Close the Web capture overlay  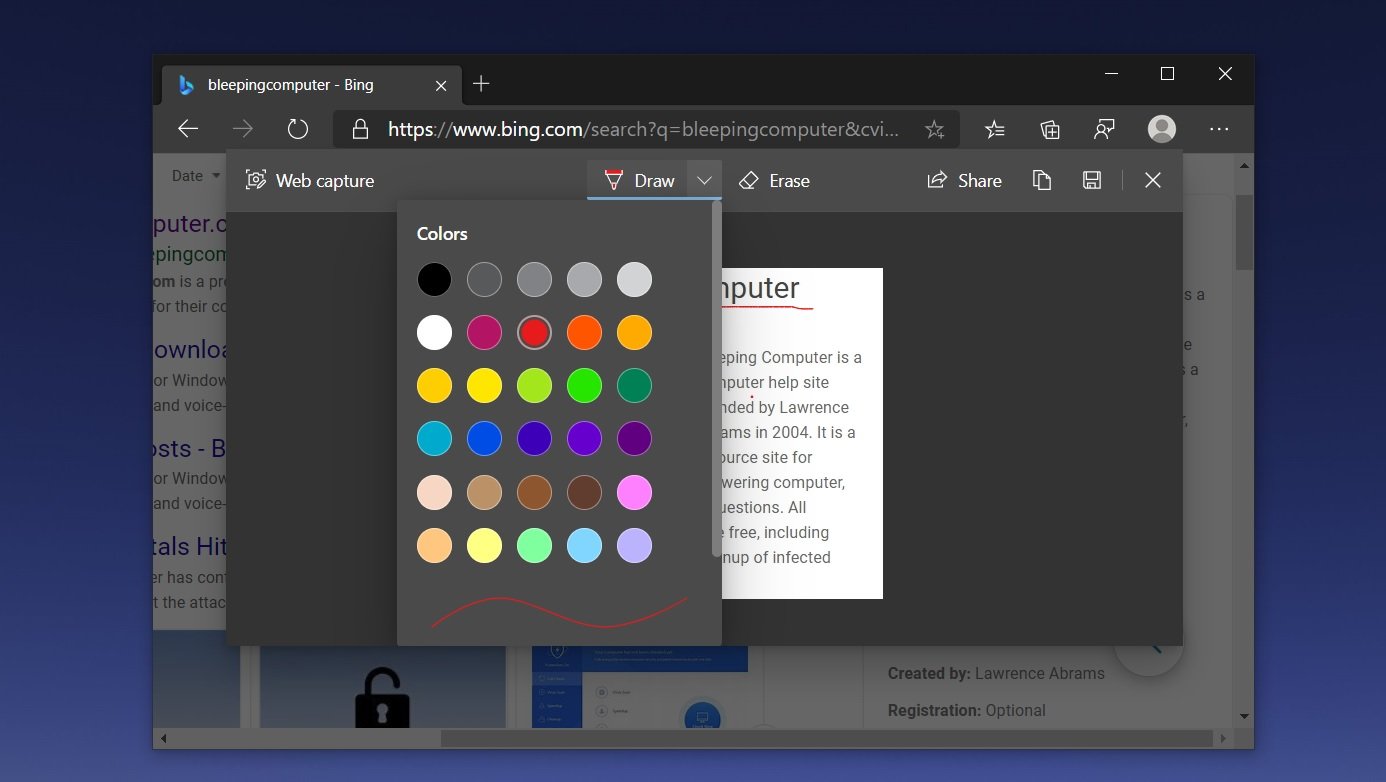(1153, 180)
